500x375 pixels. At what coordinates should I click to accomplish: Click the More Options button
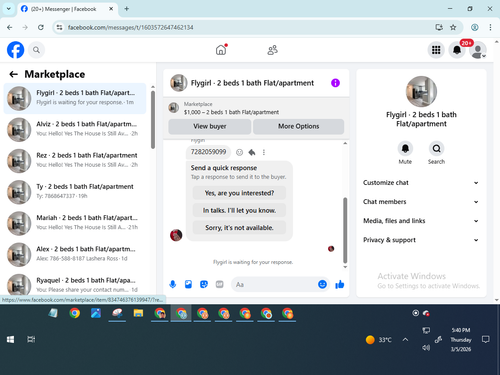(x=299, y=126)
